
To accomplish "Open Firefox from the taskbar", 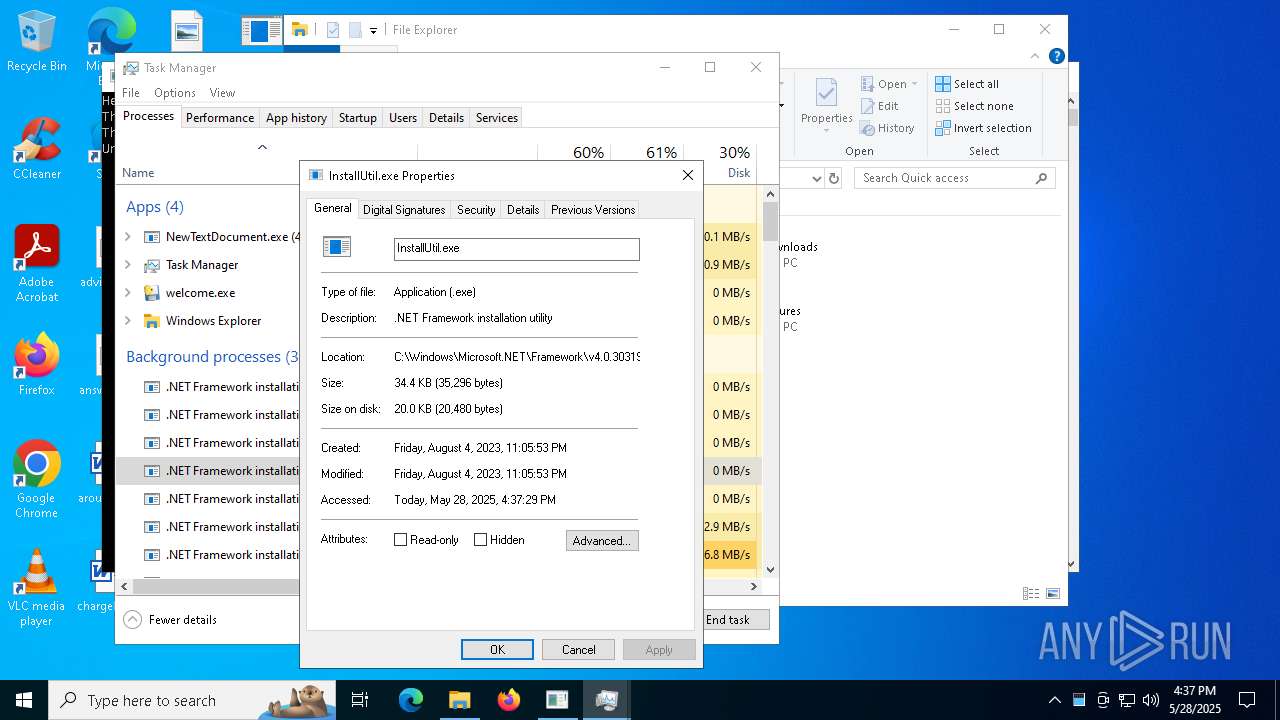I will click(508, 700).
